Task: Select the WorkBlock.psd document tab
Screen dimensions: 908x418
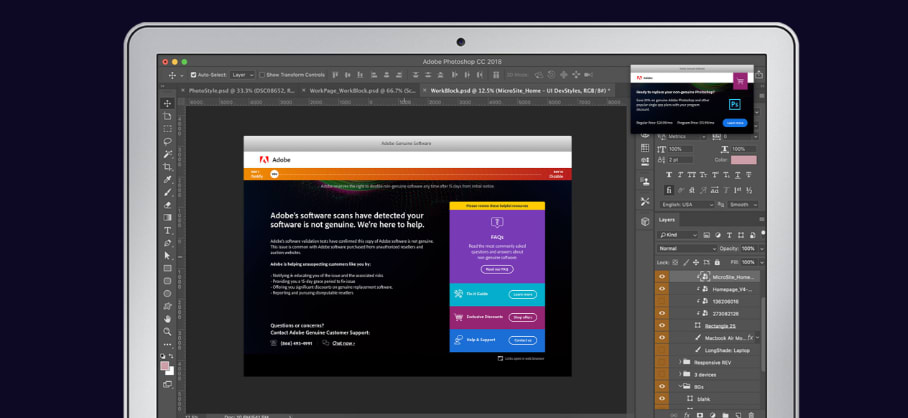Action: (520, 91)
